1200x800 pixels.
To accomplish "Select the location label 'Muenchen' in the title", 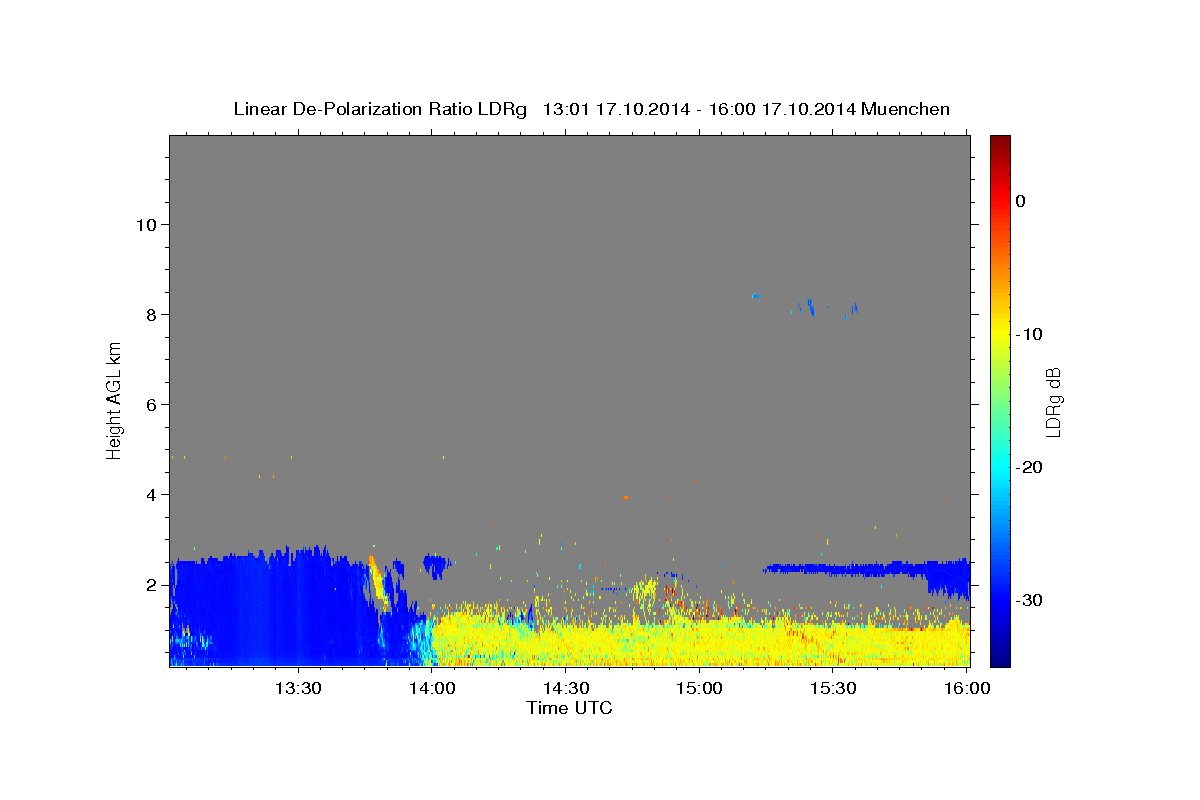I will pos(907,109).
